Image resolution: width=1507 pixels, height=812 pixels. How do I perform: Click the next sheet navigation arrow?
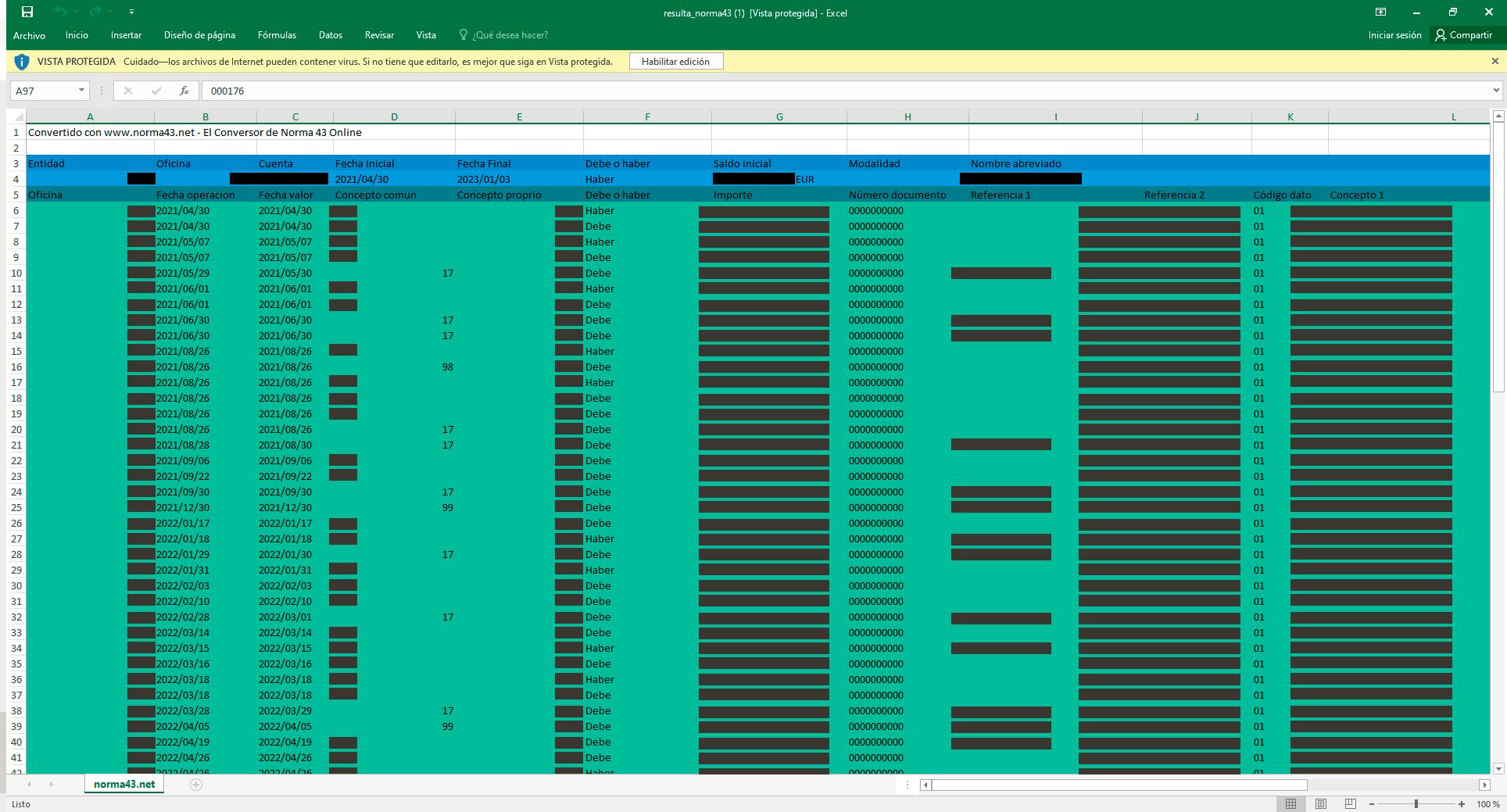(51, 785)
